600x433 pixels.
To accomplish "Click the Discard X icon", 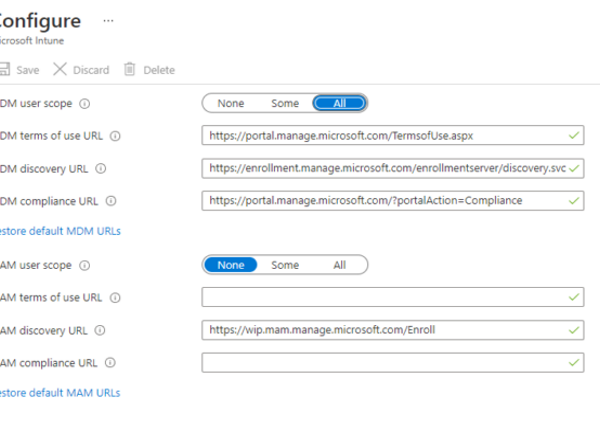I will click(x=60, y=69).
